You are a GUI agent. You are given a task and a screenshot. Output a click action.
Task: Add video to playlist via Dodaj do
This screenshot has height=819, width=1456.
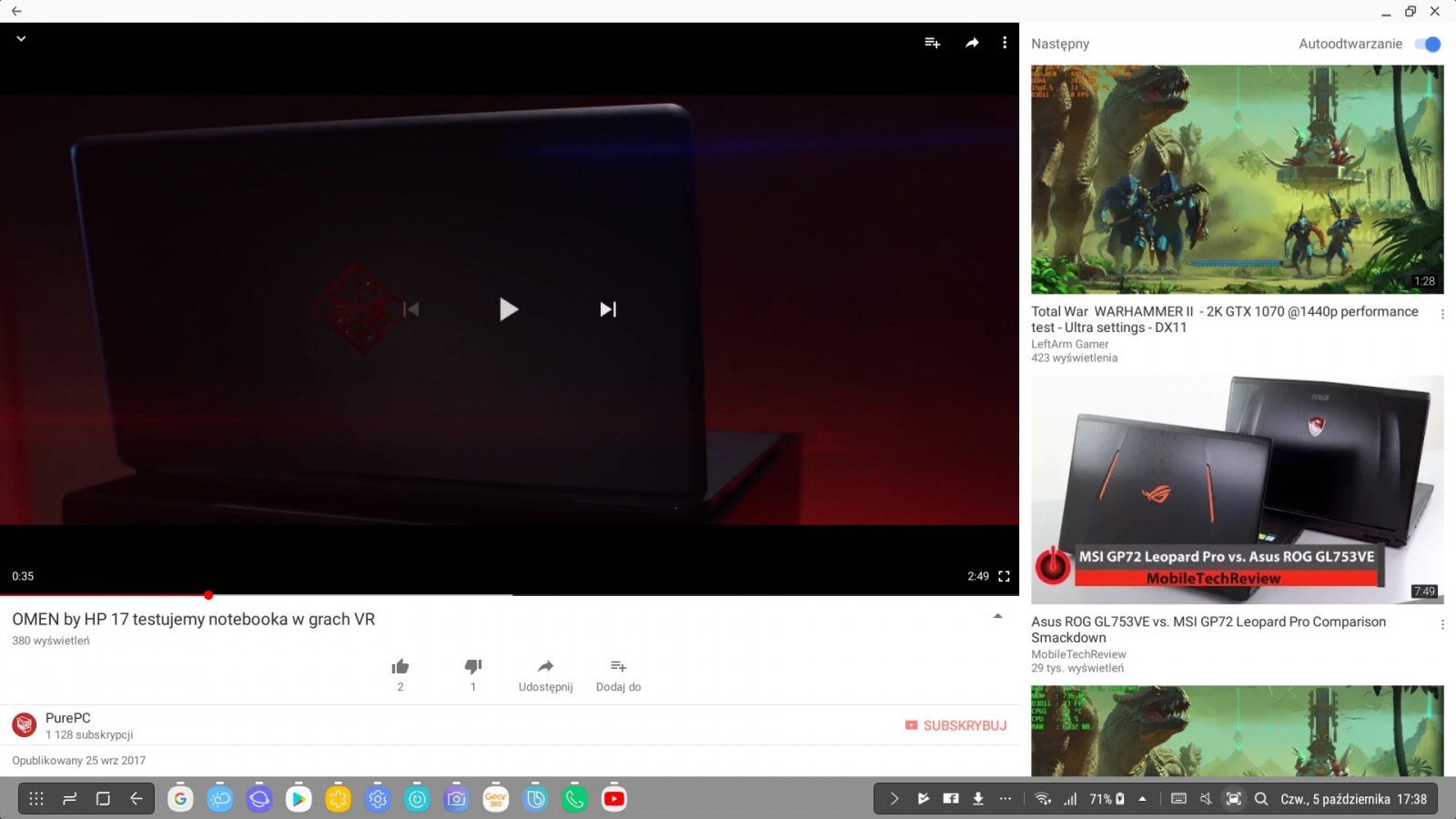pyautogui.click(x=618, y=667)
